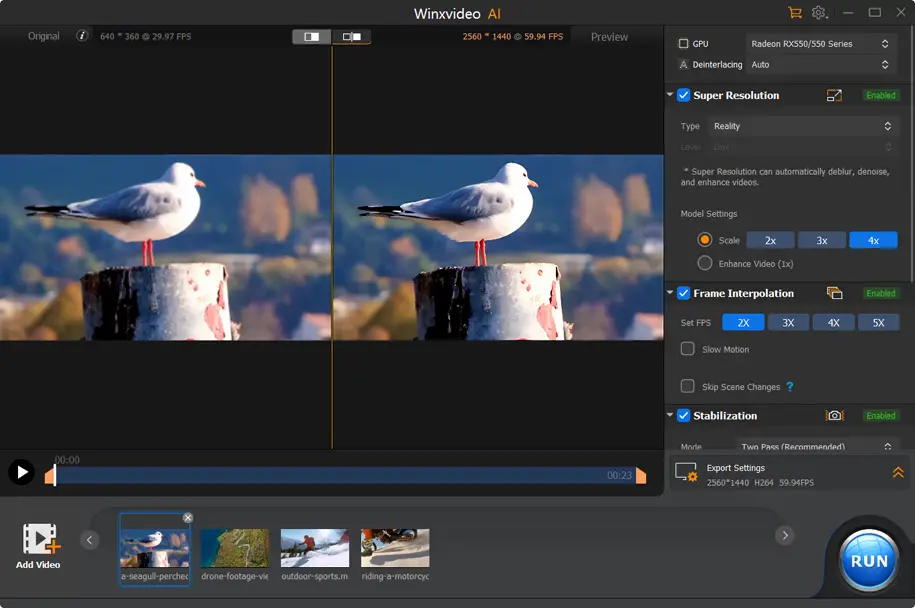
Task: Select the Enhance Video (1x) radio button
Action: click(x=705, y=263)
